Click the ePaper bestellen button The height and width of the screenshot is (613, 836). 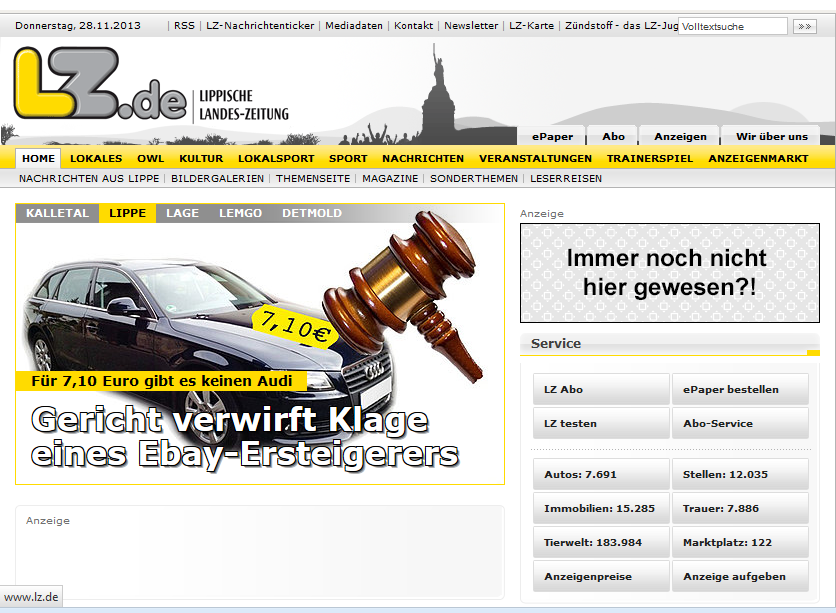click(740, 389)
